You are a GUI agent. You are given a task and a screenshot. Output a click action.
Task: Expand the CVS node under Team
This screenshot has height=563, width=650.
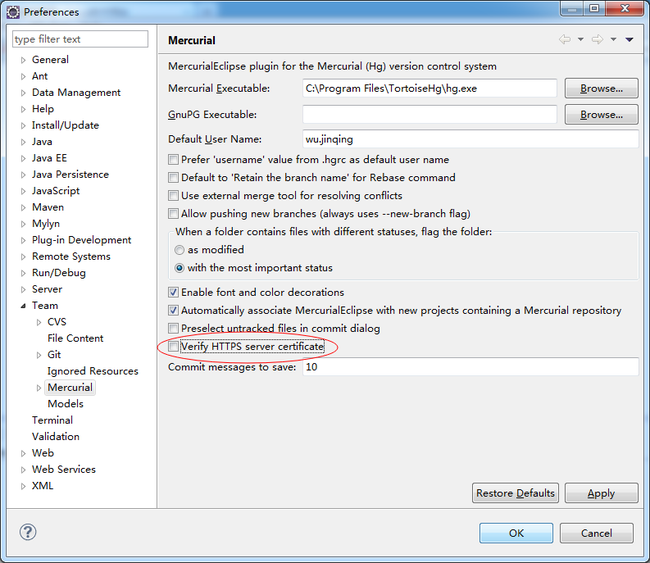pyautogui.click(x=39, y=322)
